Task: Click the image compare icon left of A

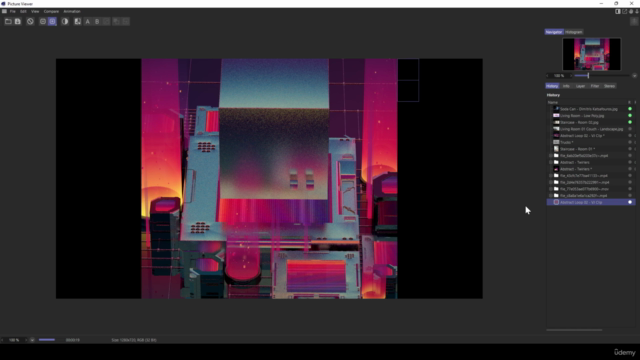Action: pos(78,21)
